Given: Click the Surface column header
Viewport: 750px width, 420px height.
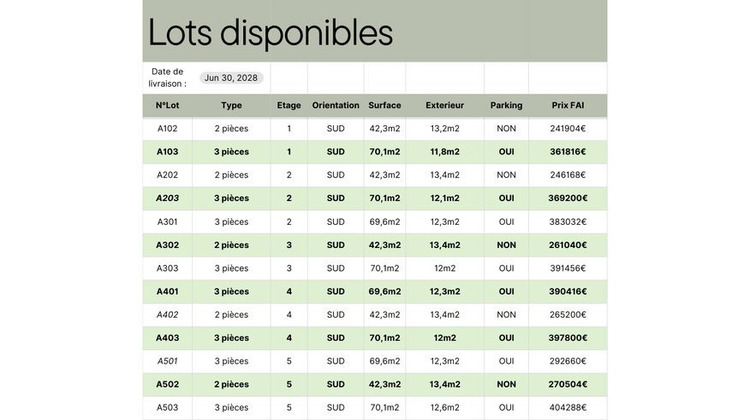Looking at the screenshot, I should (385, 105).
